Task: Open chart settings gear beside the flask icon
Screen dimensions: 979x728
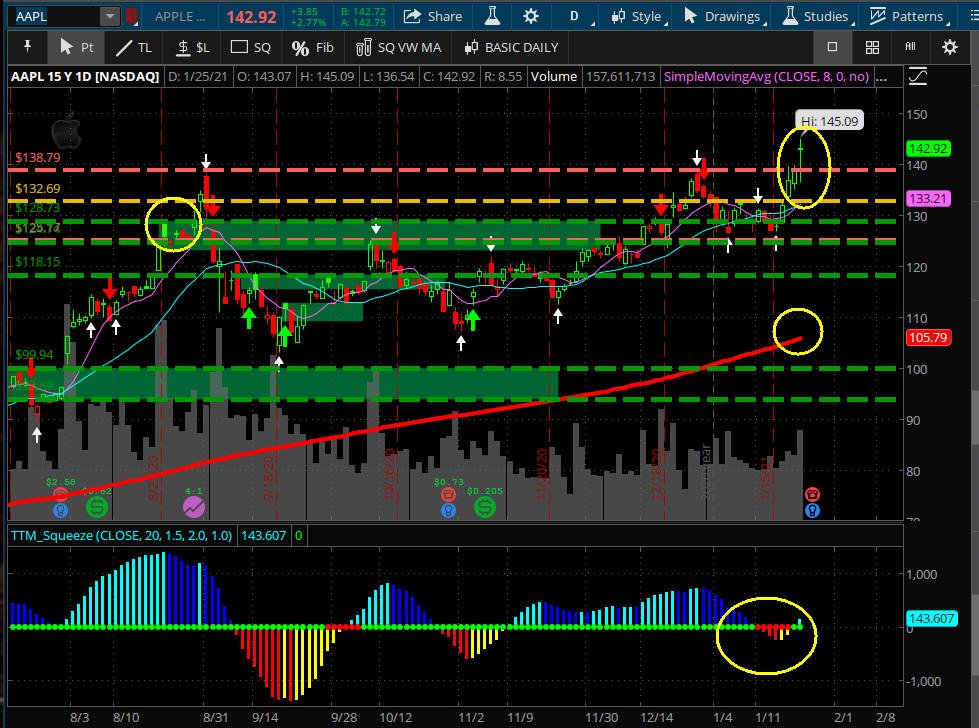Action: pyautogui.click(x=531, y=16)
